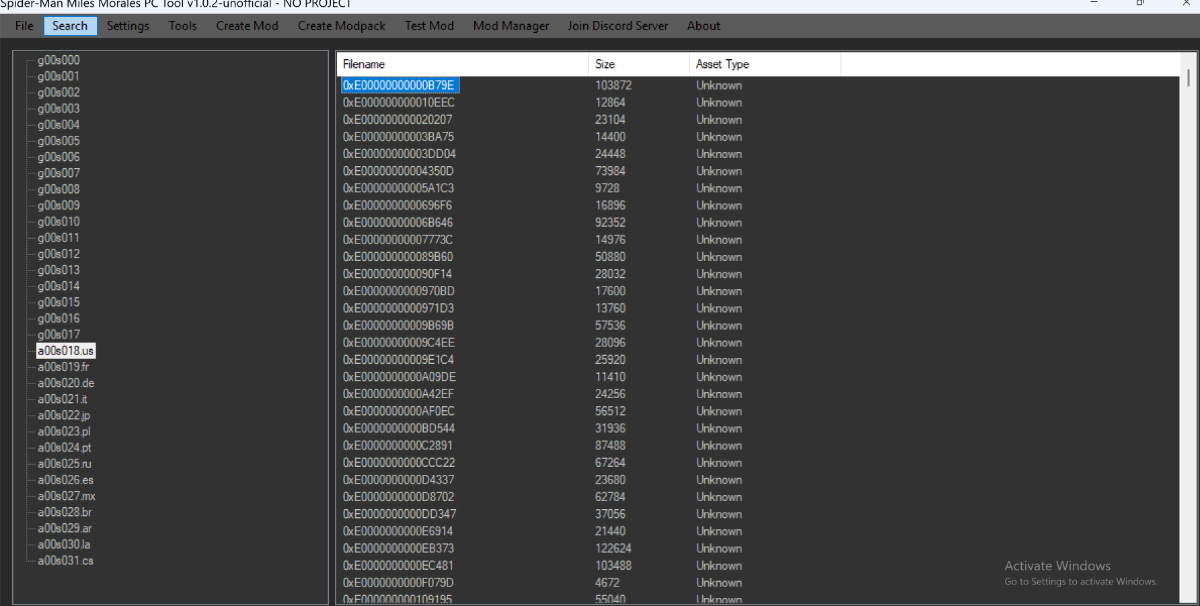Select archive g00s008 in the tree
The height and width of the screenshot is (606, 1200).
coord(58,189)
